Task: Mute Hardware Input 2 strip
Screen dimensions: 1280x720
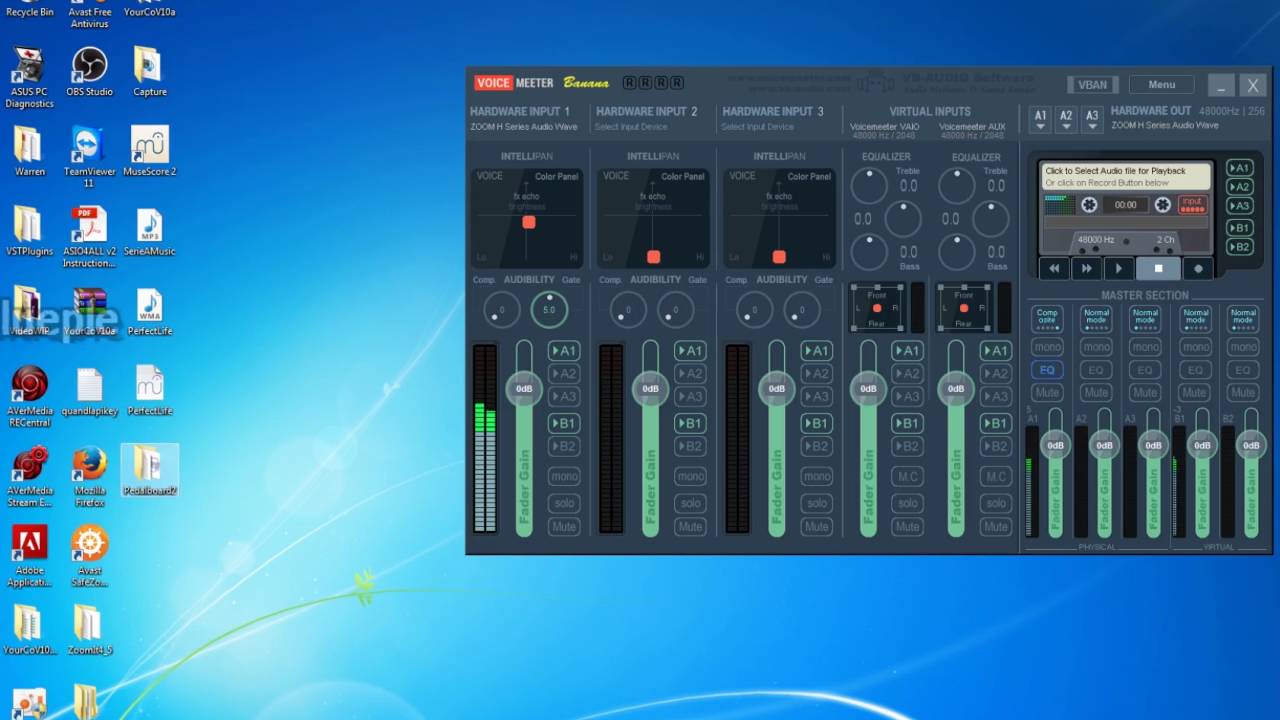Action: click(690, 527)
